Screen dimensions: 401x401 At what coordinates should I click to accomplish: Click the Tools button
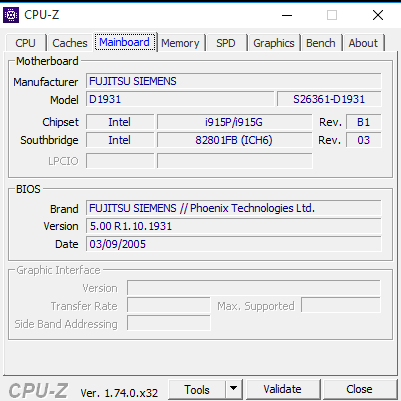[197, 389]
